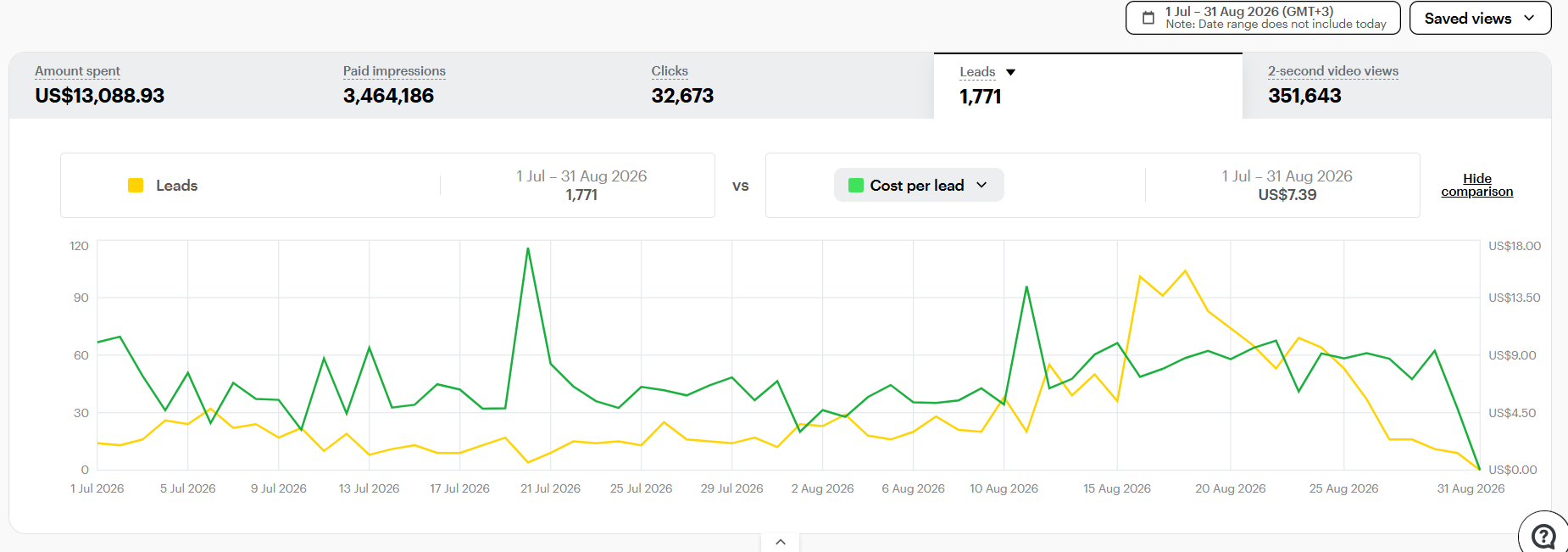This screenshot has height=552, width=1568.
Task: Click the 15 Aug 2026 axis label
Action: [x=1117, y=488]
